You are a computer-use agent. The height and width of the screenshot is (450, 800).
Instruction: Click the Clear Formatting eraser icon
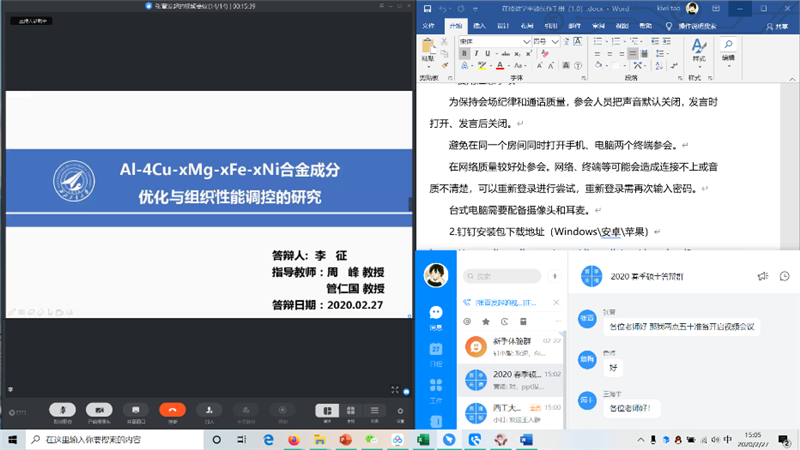(545, 54)
